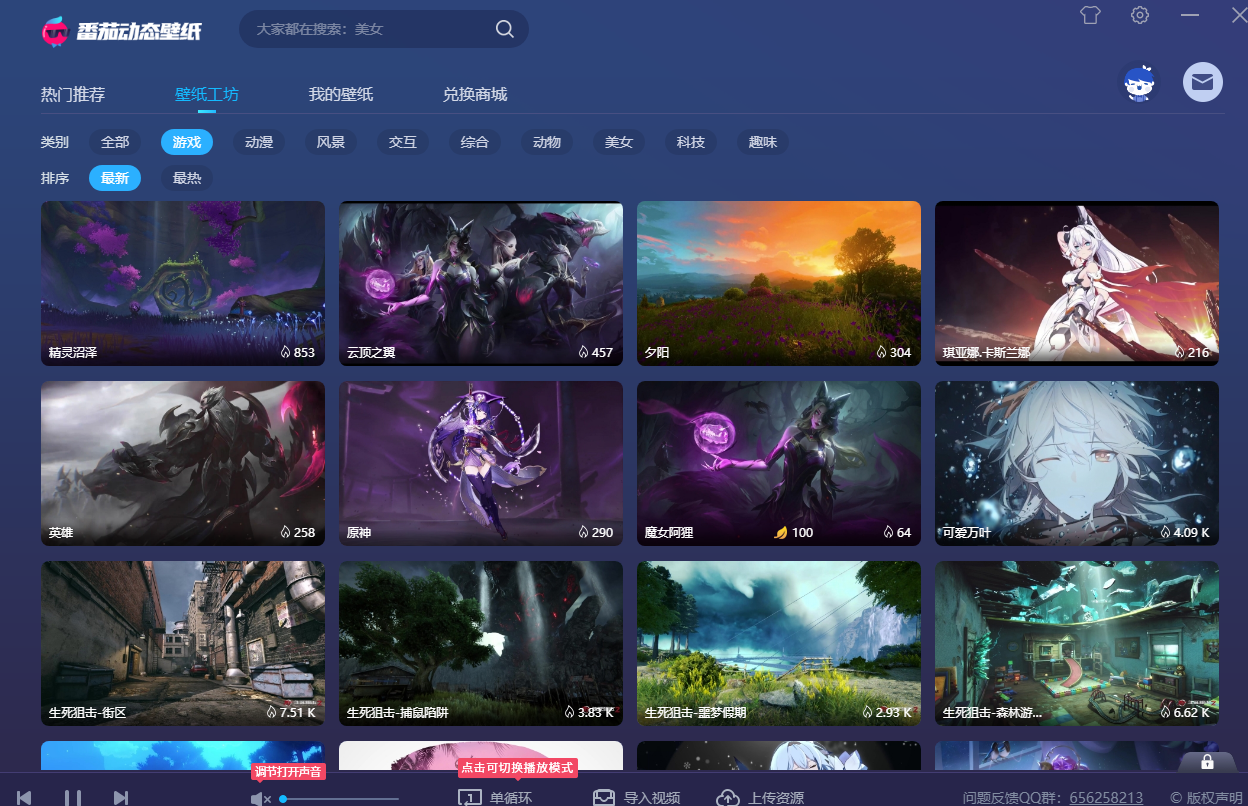The image size is (1248, 806).
Task: Click the 番茄动态壁纸 app logo
Action: pos(122,31)
